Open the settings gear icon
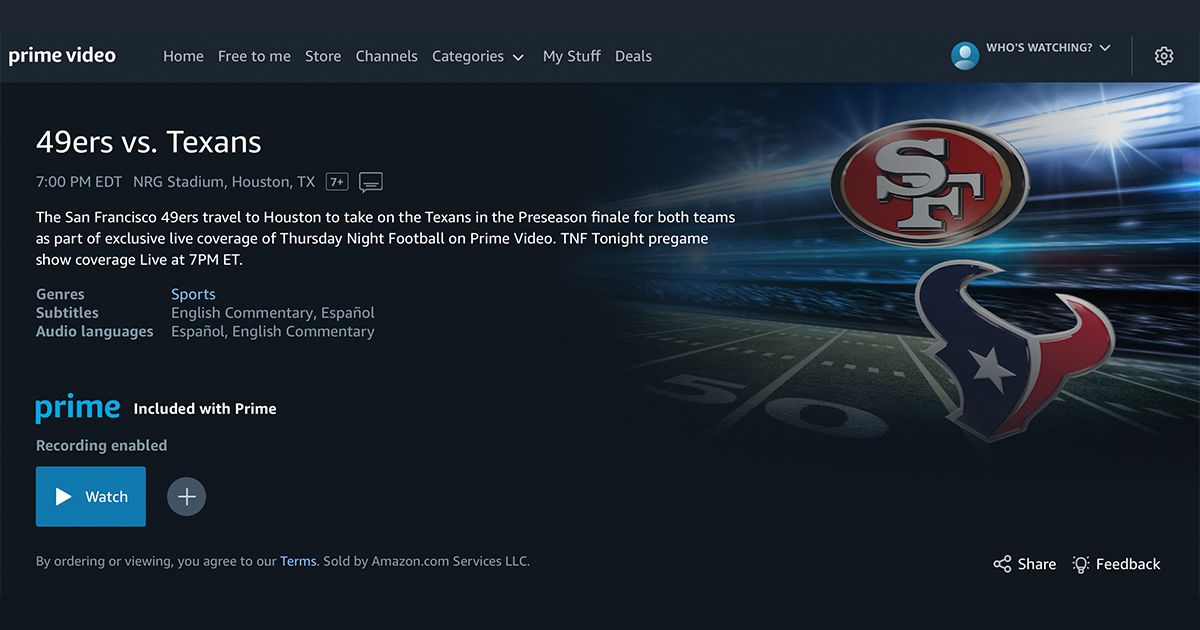Screen dimensions: 1200x630 point(1164,56)
